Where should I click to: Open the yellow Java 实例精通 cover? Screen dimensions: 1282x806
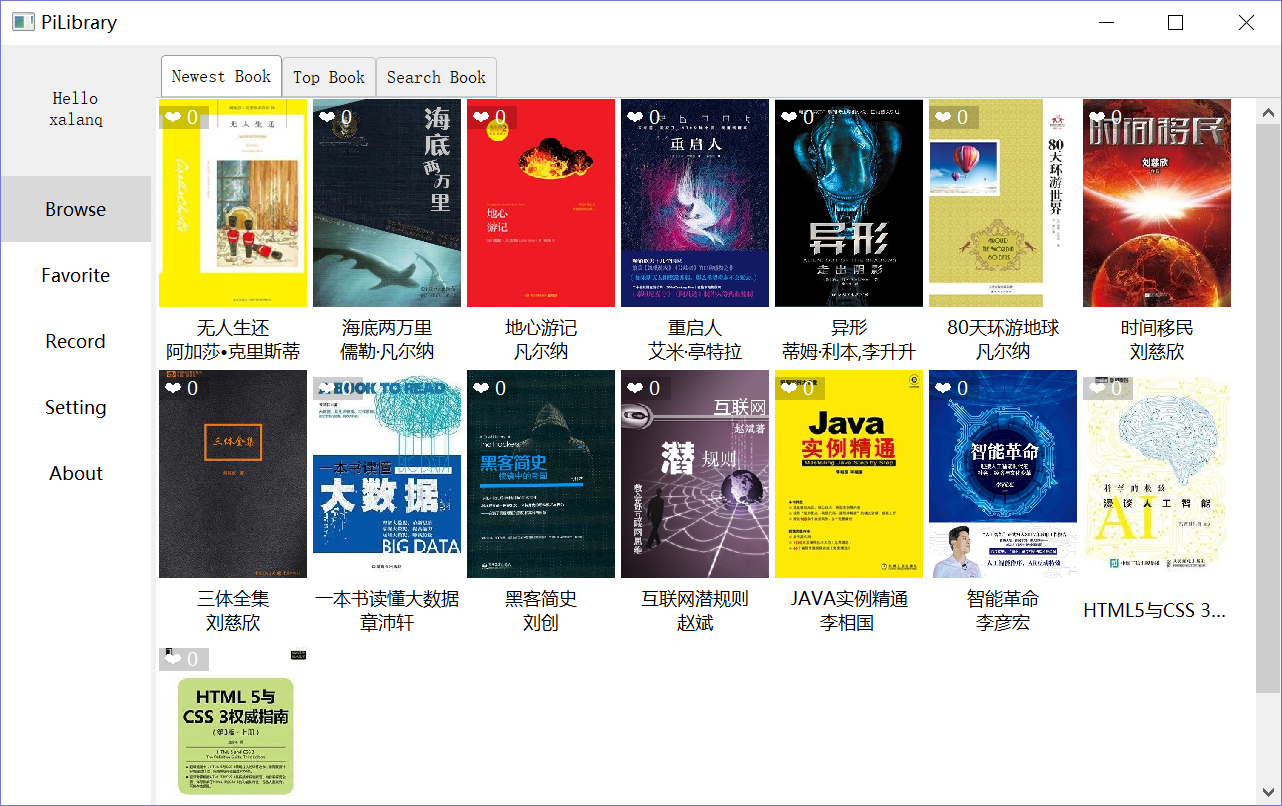pyautogui.click(x=849, y=474)
